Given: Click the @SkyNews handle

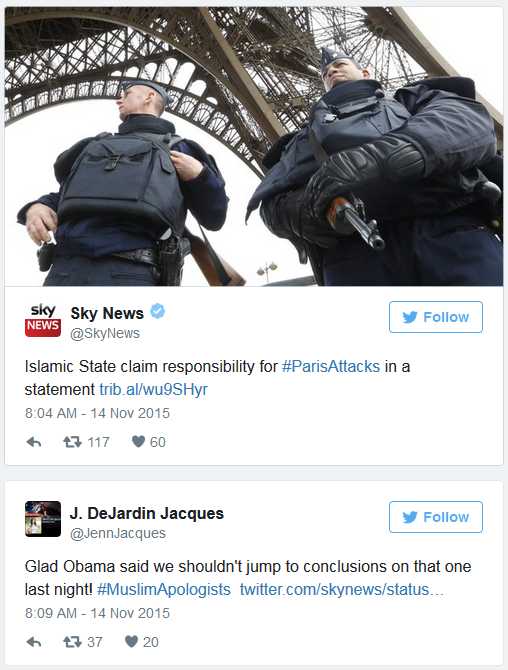Looking at the screenshot, I should pos(105,333).
